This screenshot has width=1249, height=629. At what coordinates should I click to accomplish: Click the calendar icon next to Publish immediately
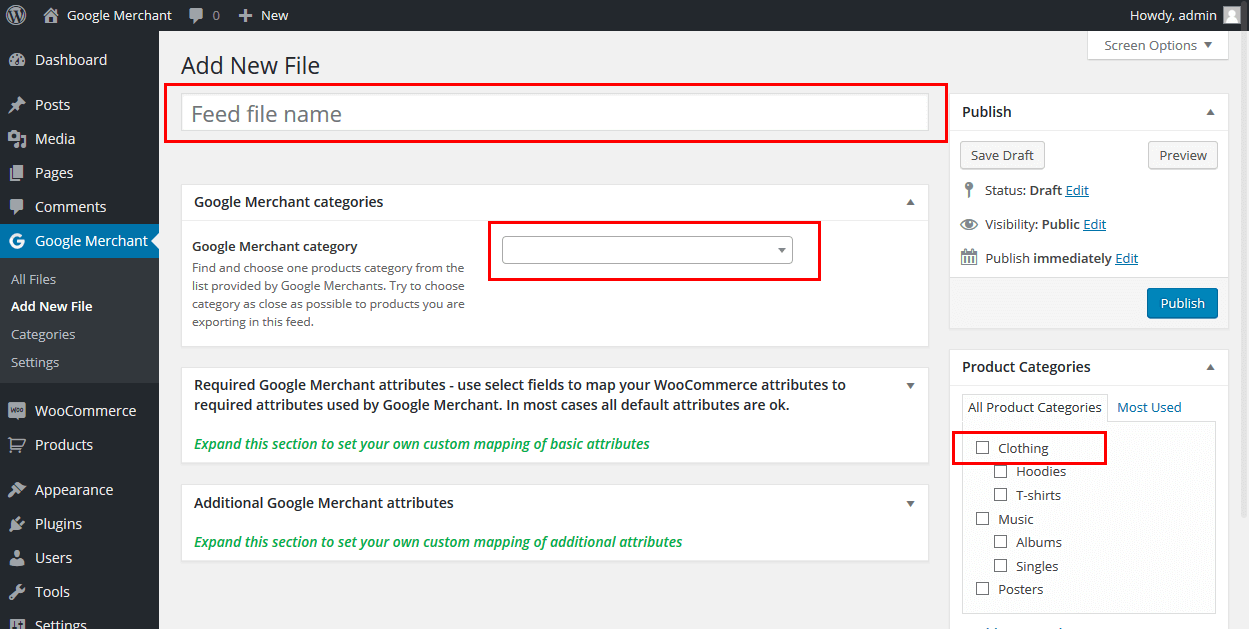(968, 258)
